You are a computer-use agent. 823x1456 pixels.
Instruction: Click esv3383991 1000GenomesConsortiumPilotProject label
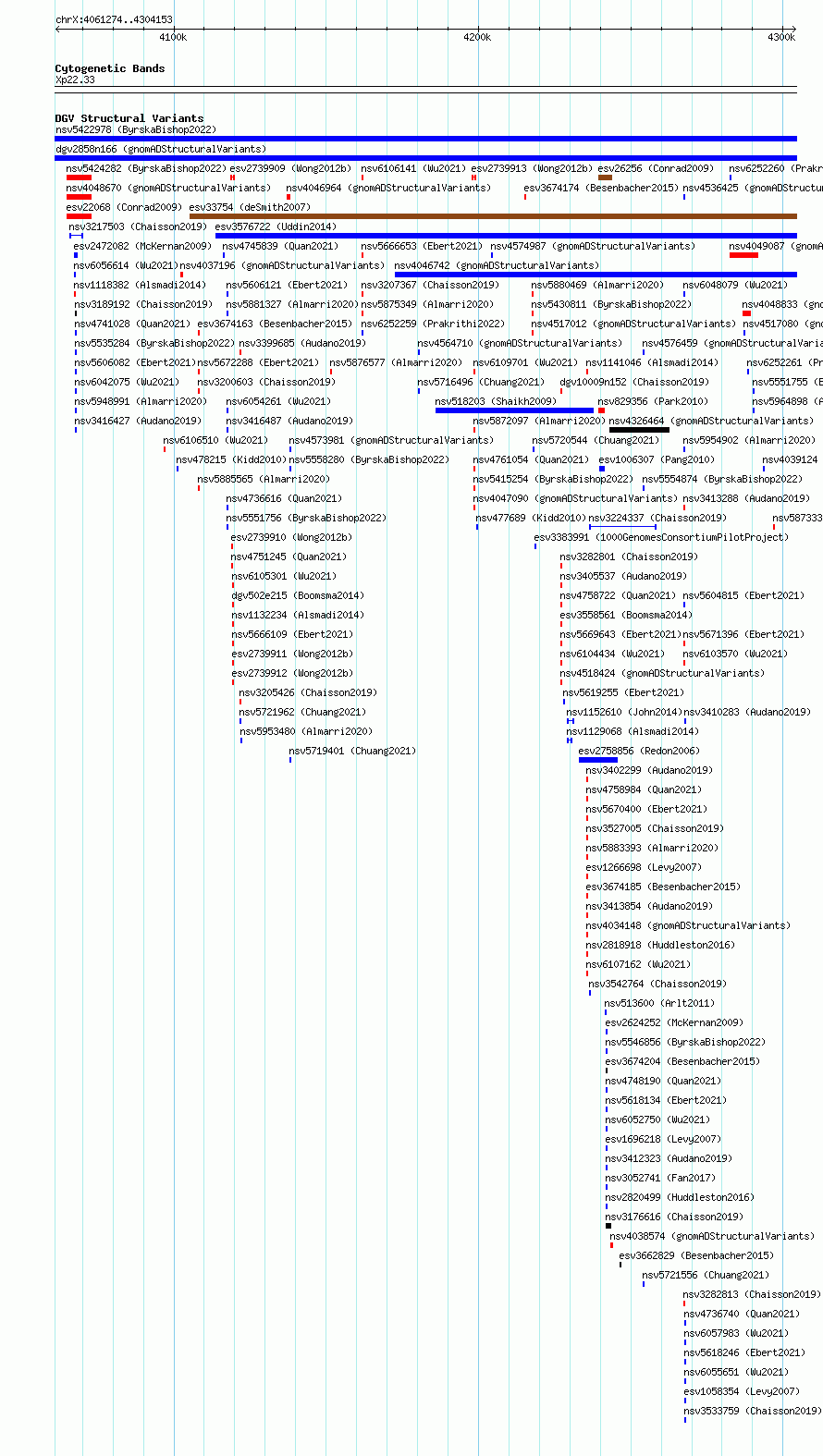tap(661, 538)
